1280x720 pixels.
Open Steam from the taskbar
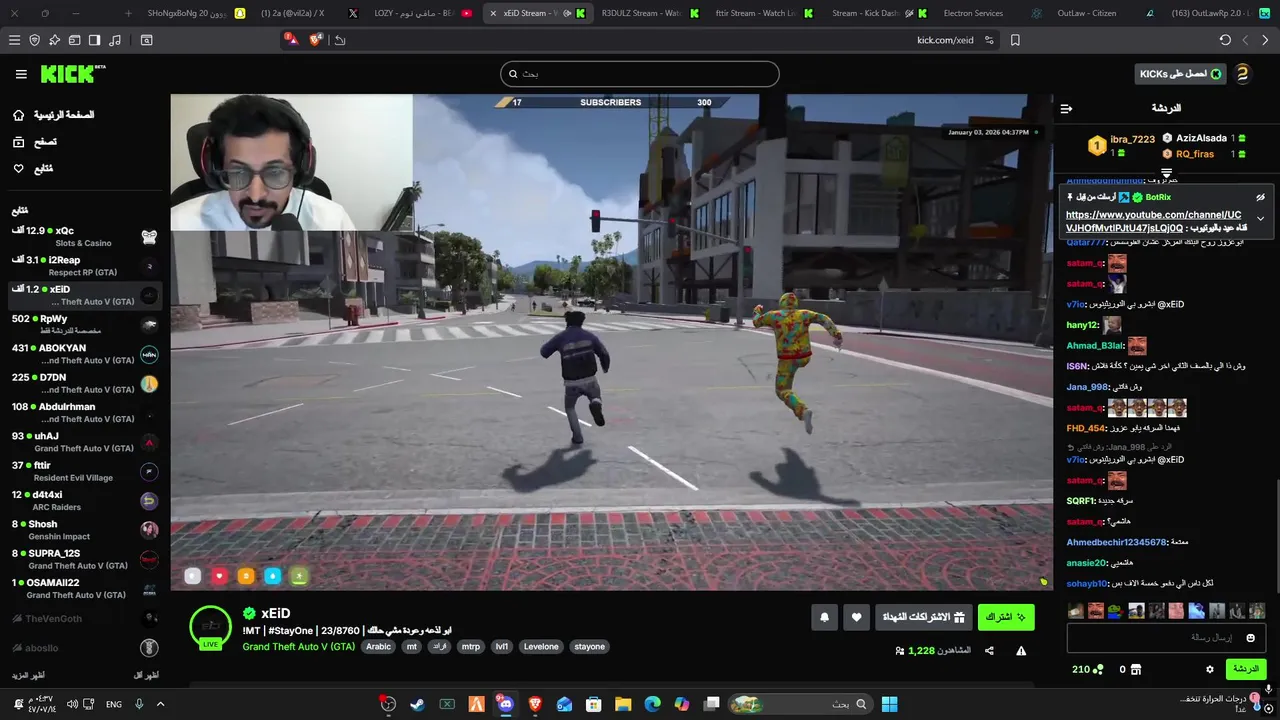pyautogui.click(x=417, y=704)
